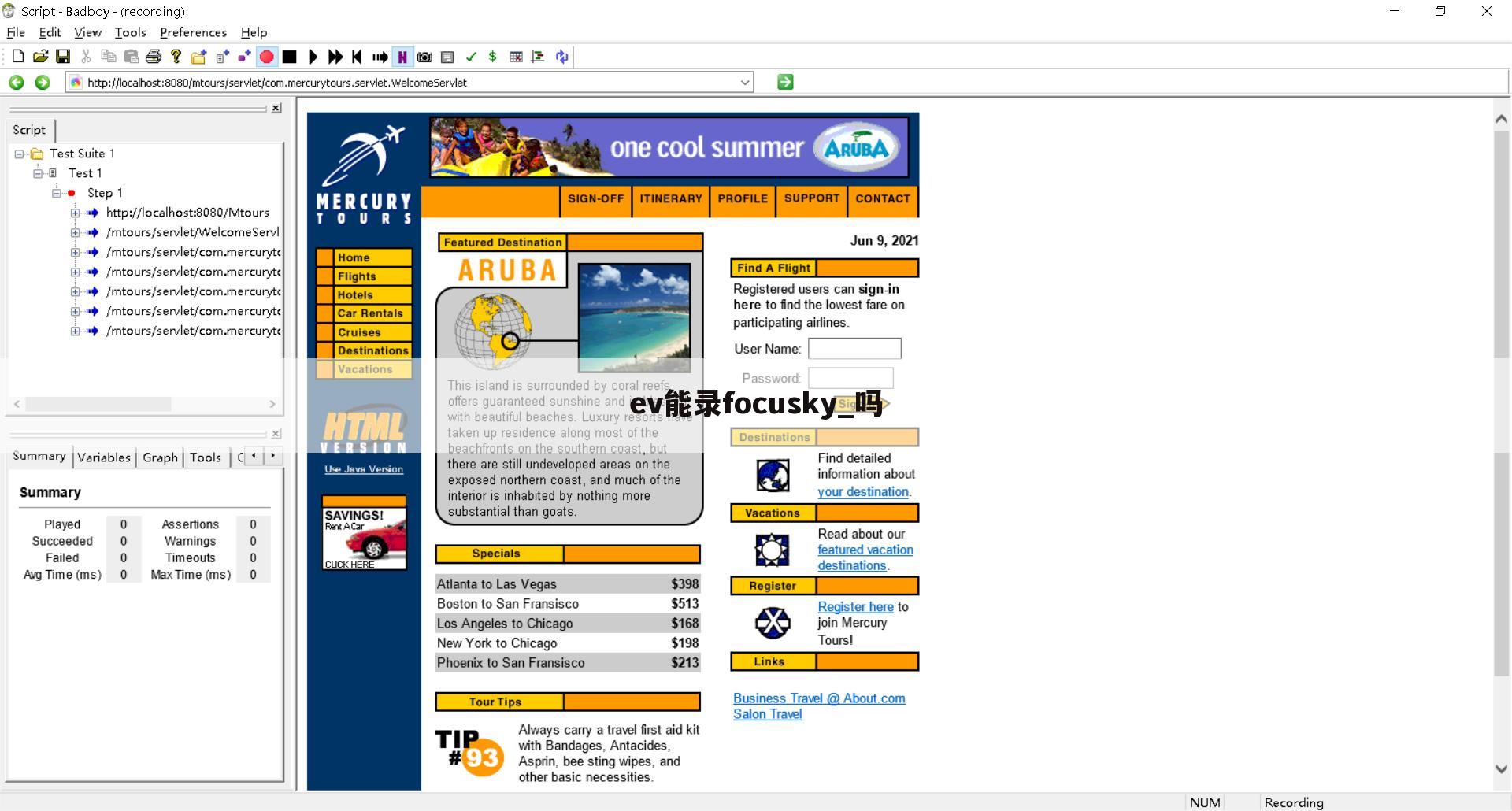The height and width of the screenshot is (811, 1512).
Task: Toggle recording with the red Record button
Action: (x=267, y=57)
